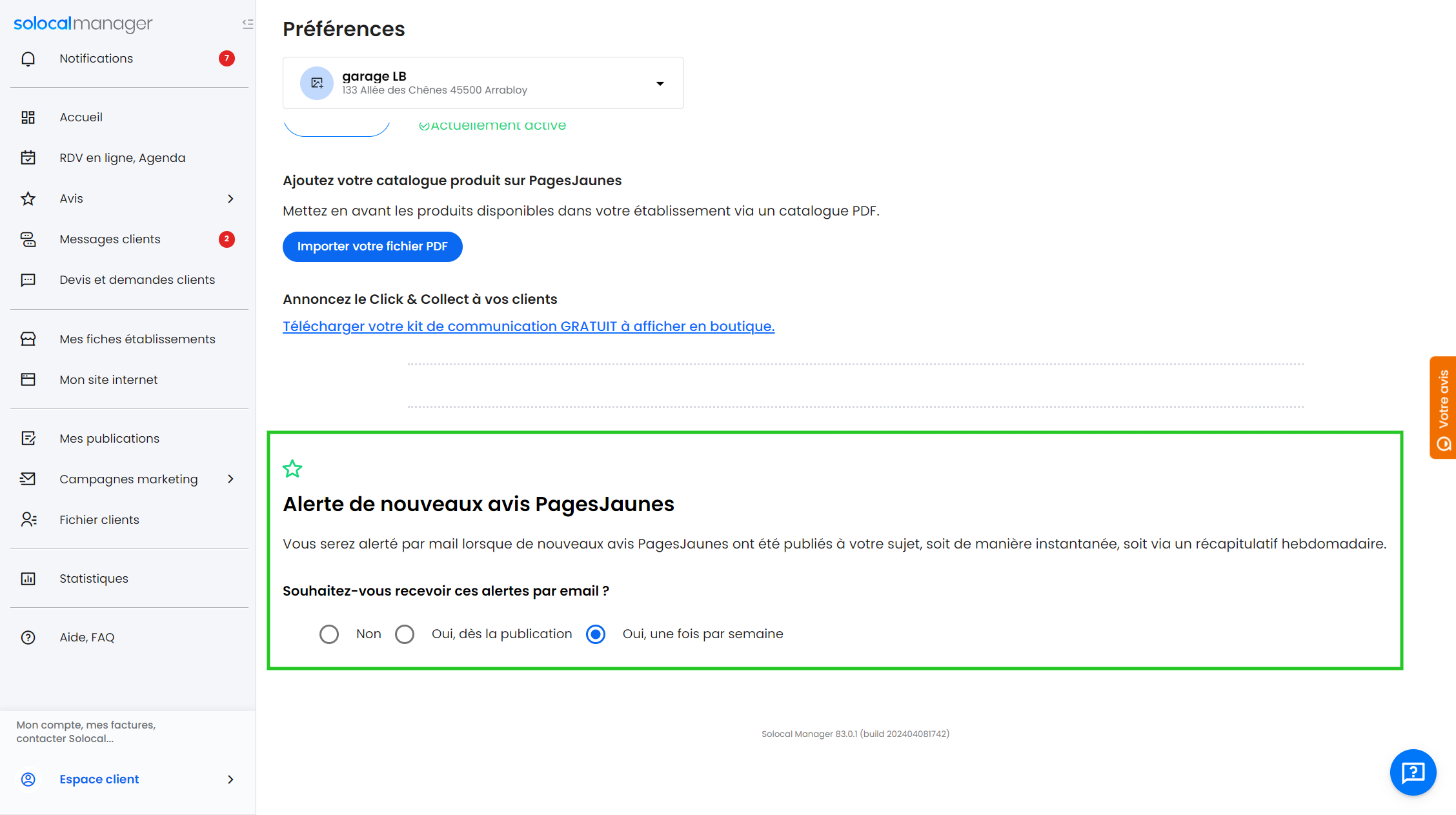
Task: Click the Statistiques chart icon
Action: tap(28, 579)
